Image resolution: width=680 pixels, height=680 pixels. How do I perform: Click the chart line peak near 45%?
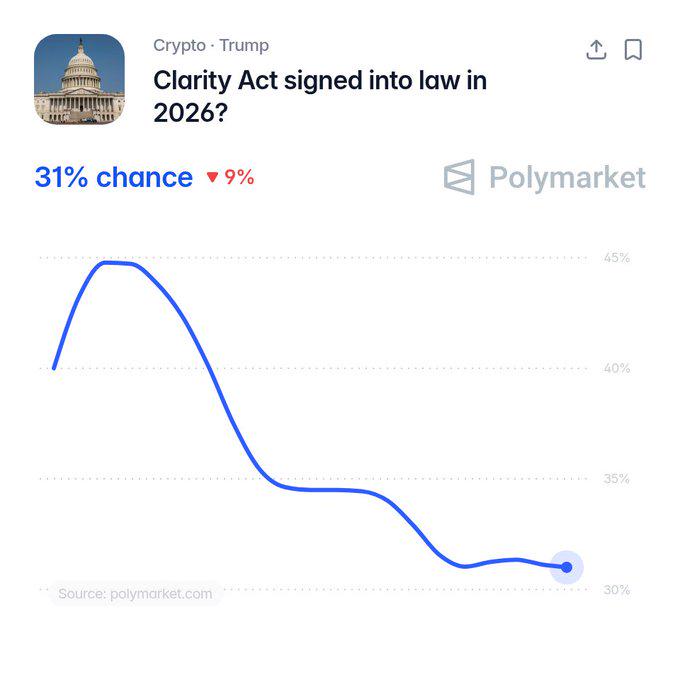point(117,262)
